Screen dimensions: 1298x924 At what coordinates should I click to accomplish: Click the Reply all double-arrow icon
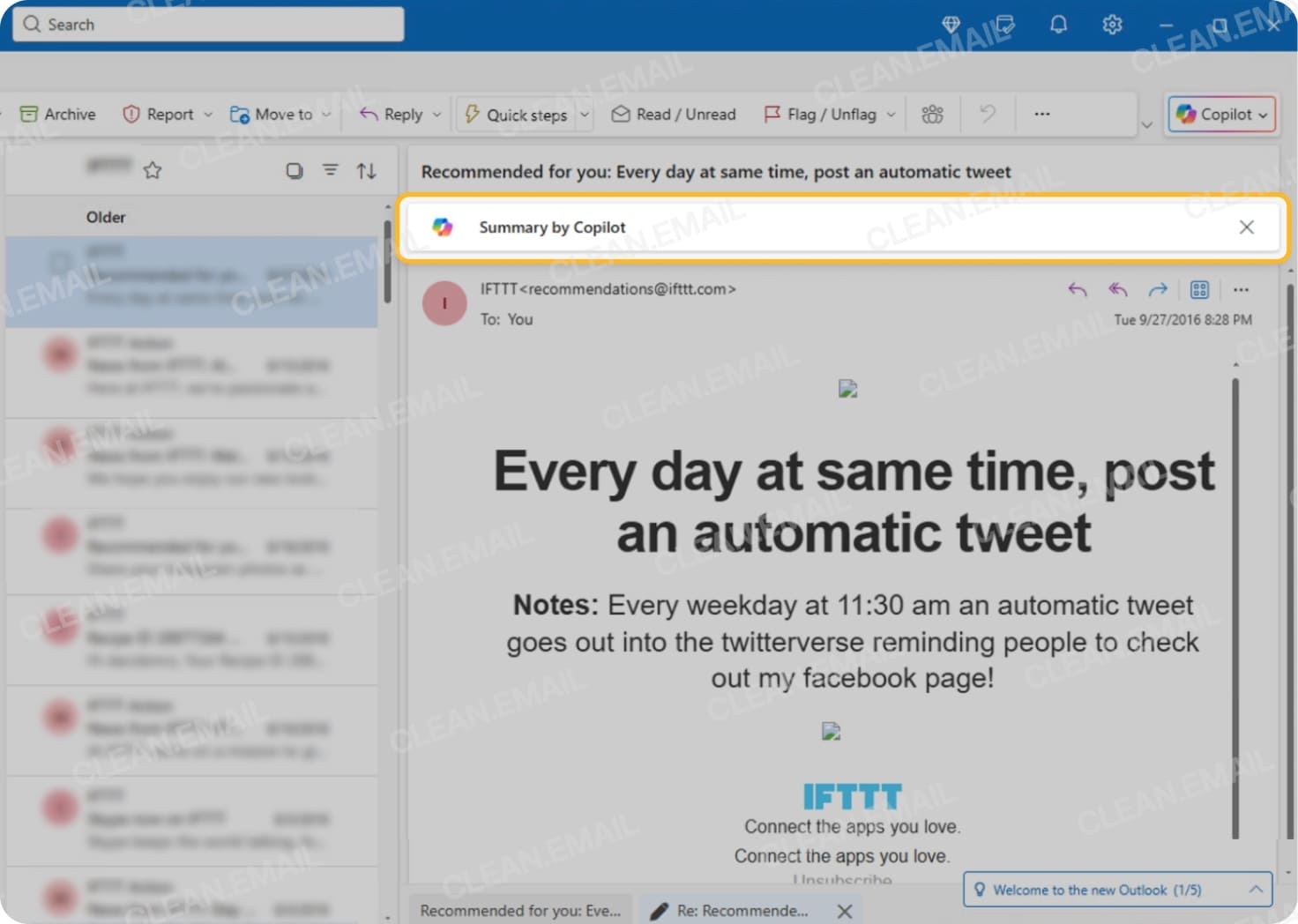(x=1117, y=289)
